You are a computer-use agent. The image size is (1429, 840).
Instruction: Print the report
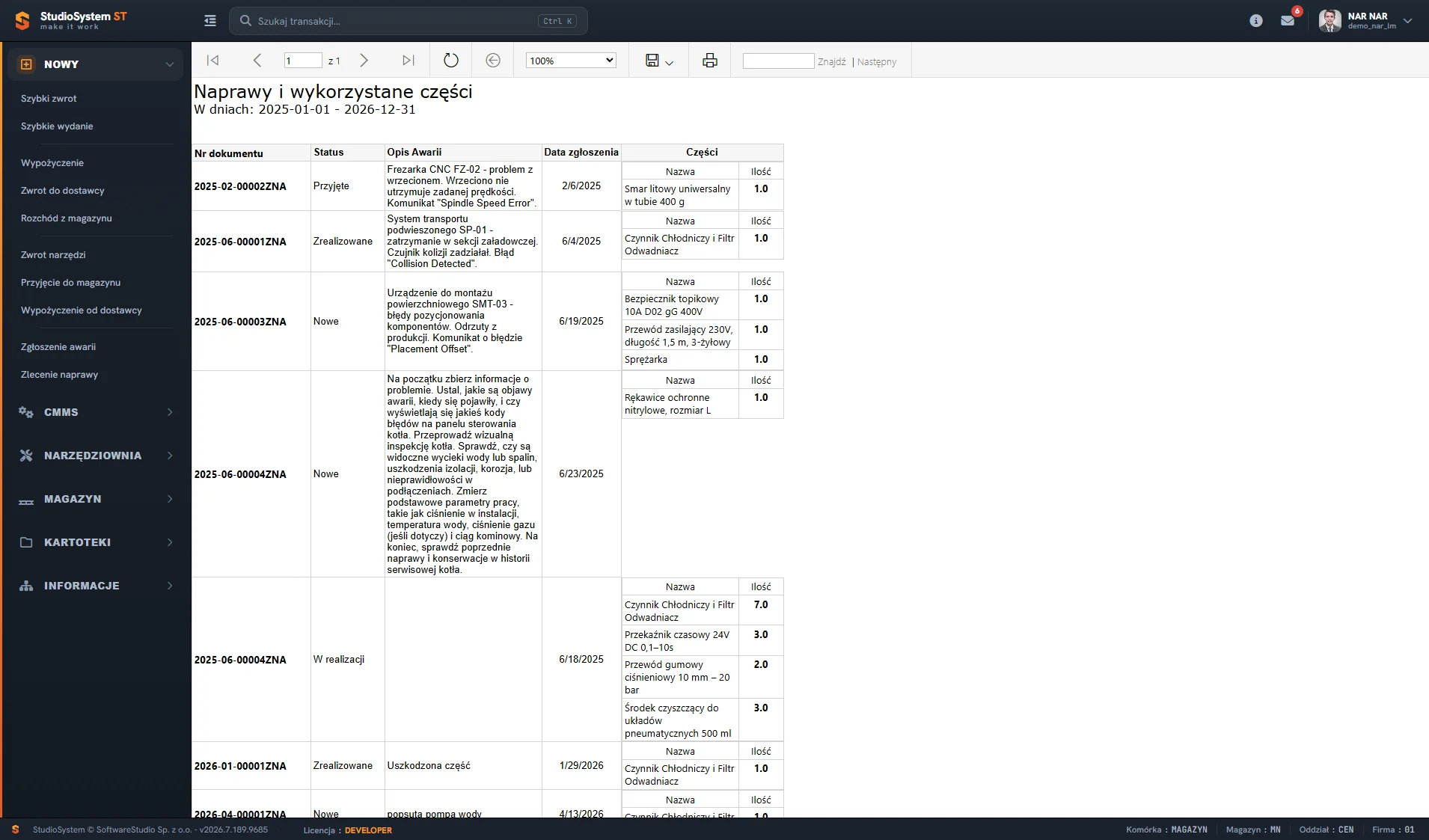pos(710,61)
